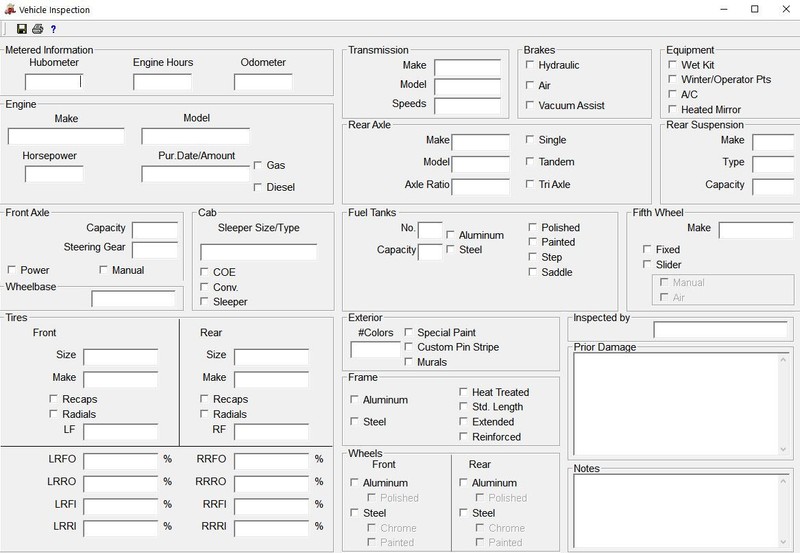Check Power steering checkbox

[x=12, y=270]
